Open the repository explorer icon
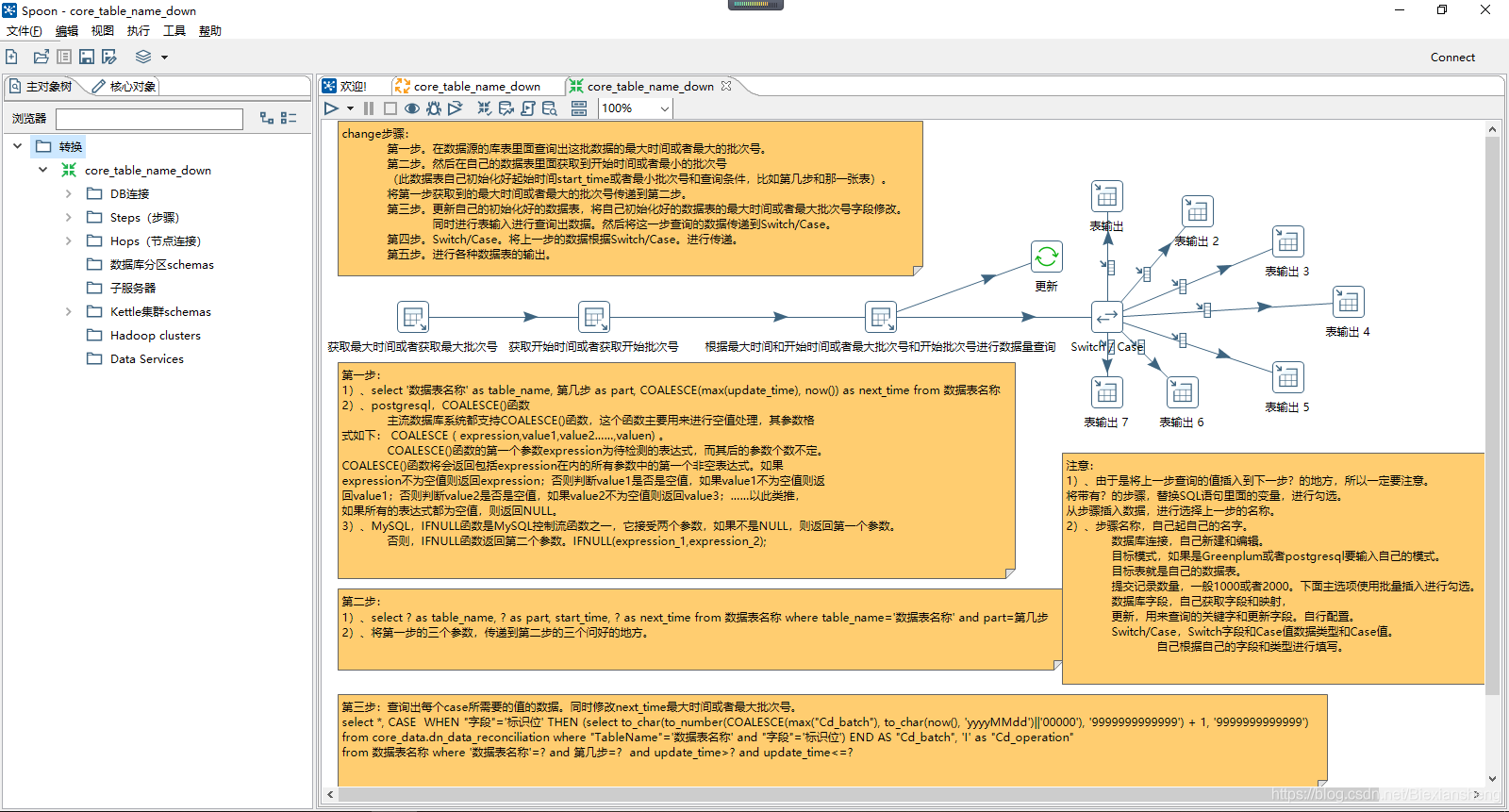 pyautogui.click(x=64, y=57)
